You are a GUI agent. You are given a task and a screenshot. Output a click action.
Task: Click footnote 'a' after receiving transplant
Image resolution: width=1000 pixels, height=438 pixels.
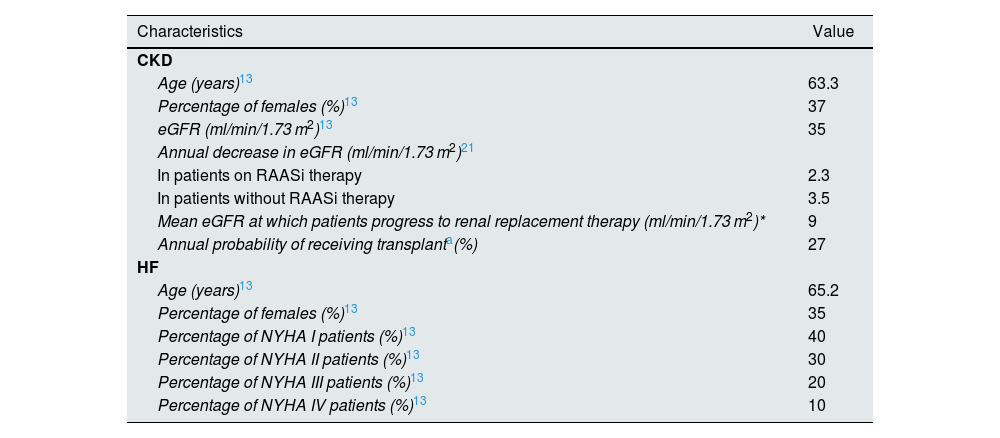[449, 241]
